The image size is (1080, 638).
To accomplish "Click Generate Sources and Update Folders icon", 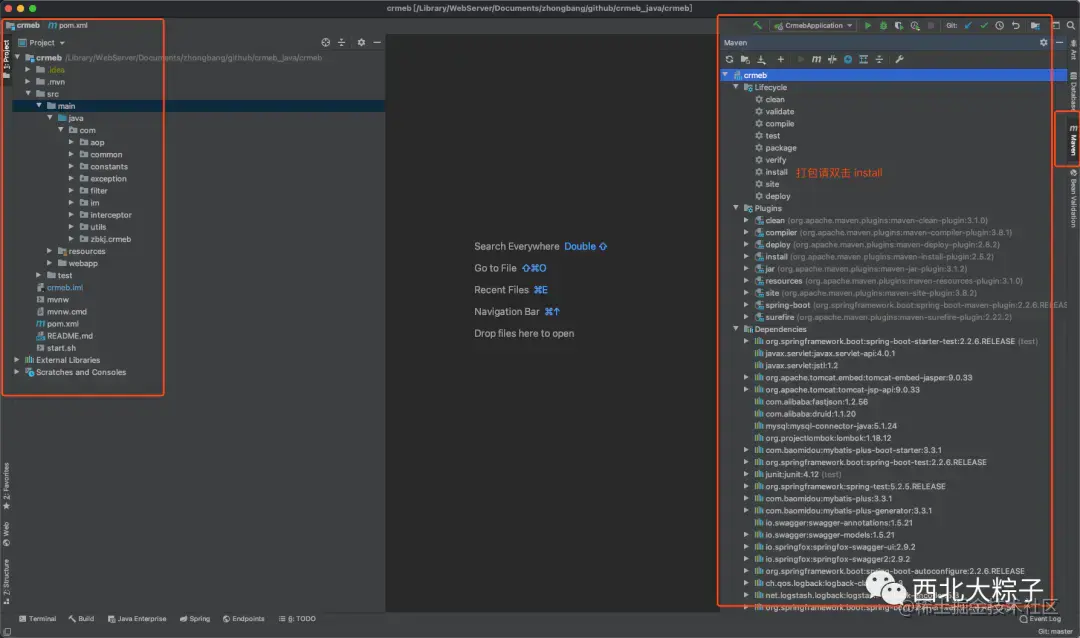I will (x=745, y=59).
